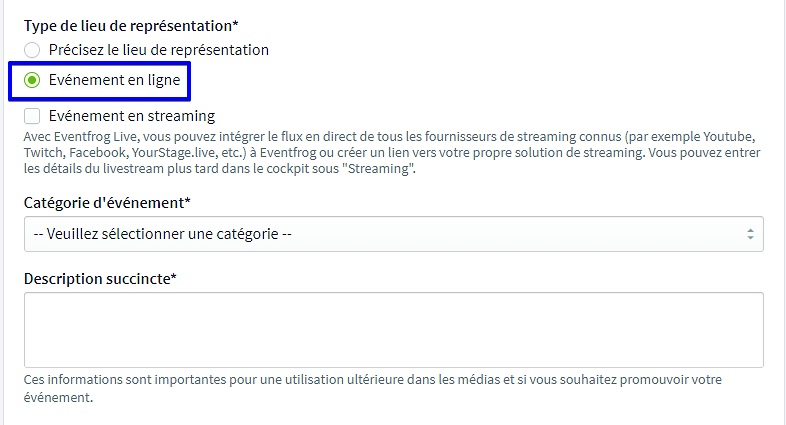Enable the 'Evénement en streaming' checkbox
Screen dimensions: 786x425
[33, 116]
